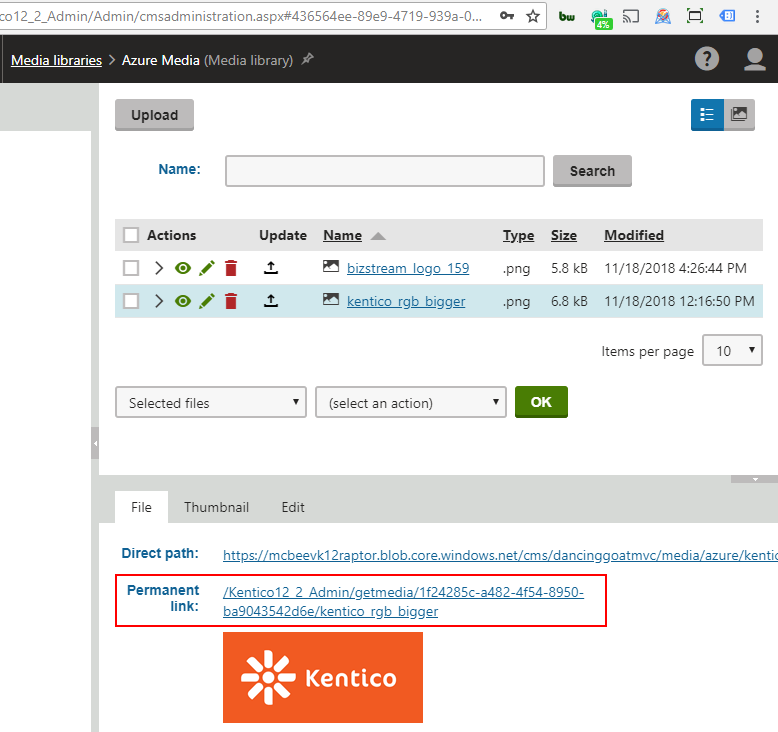Open the screenshot capture extension icon
The width and height of the screenshot is (778, 732).
695,16
